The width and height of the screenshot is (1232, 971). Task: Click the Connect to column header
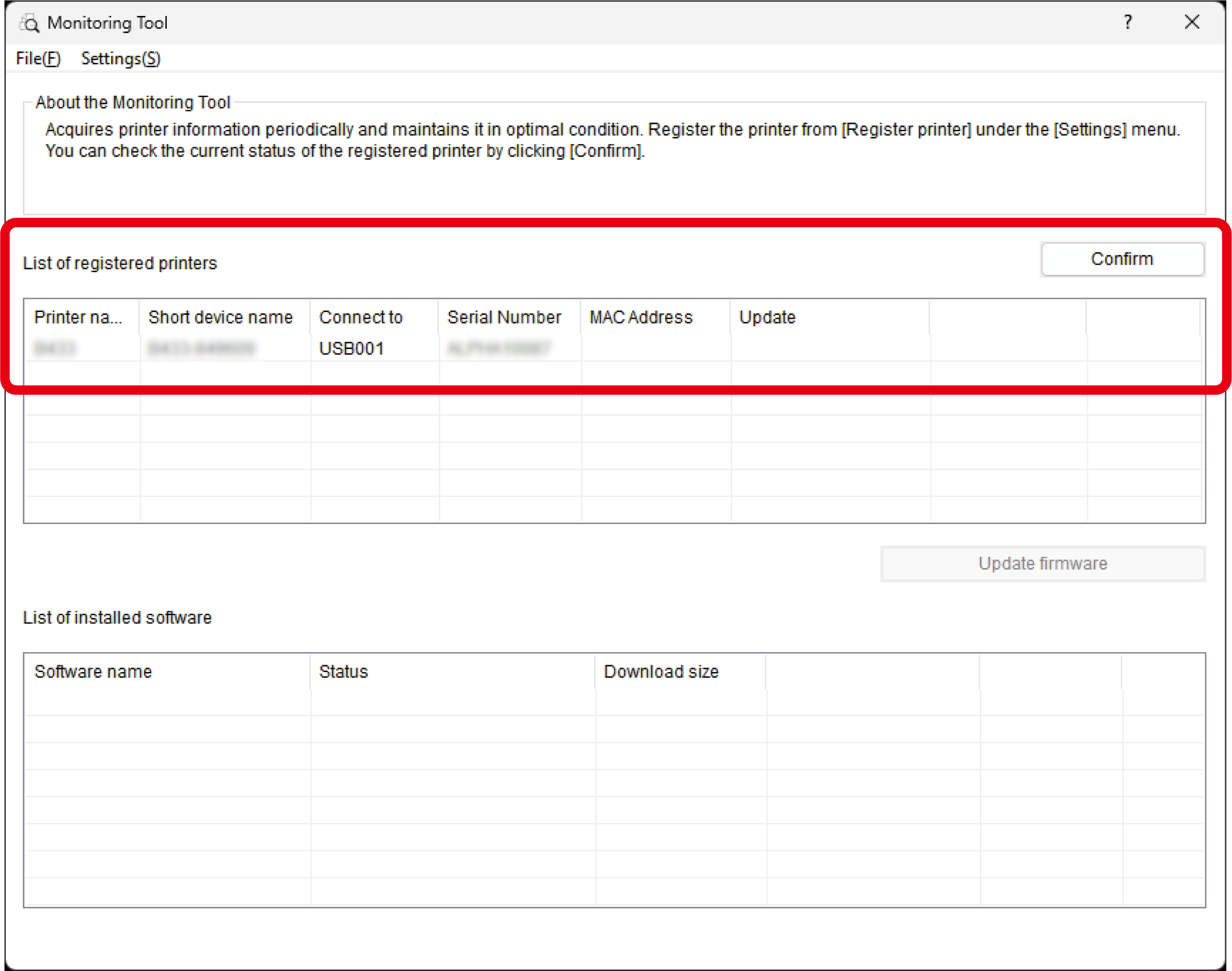pyautogui.click(x=374, y=317)
